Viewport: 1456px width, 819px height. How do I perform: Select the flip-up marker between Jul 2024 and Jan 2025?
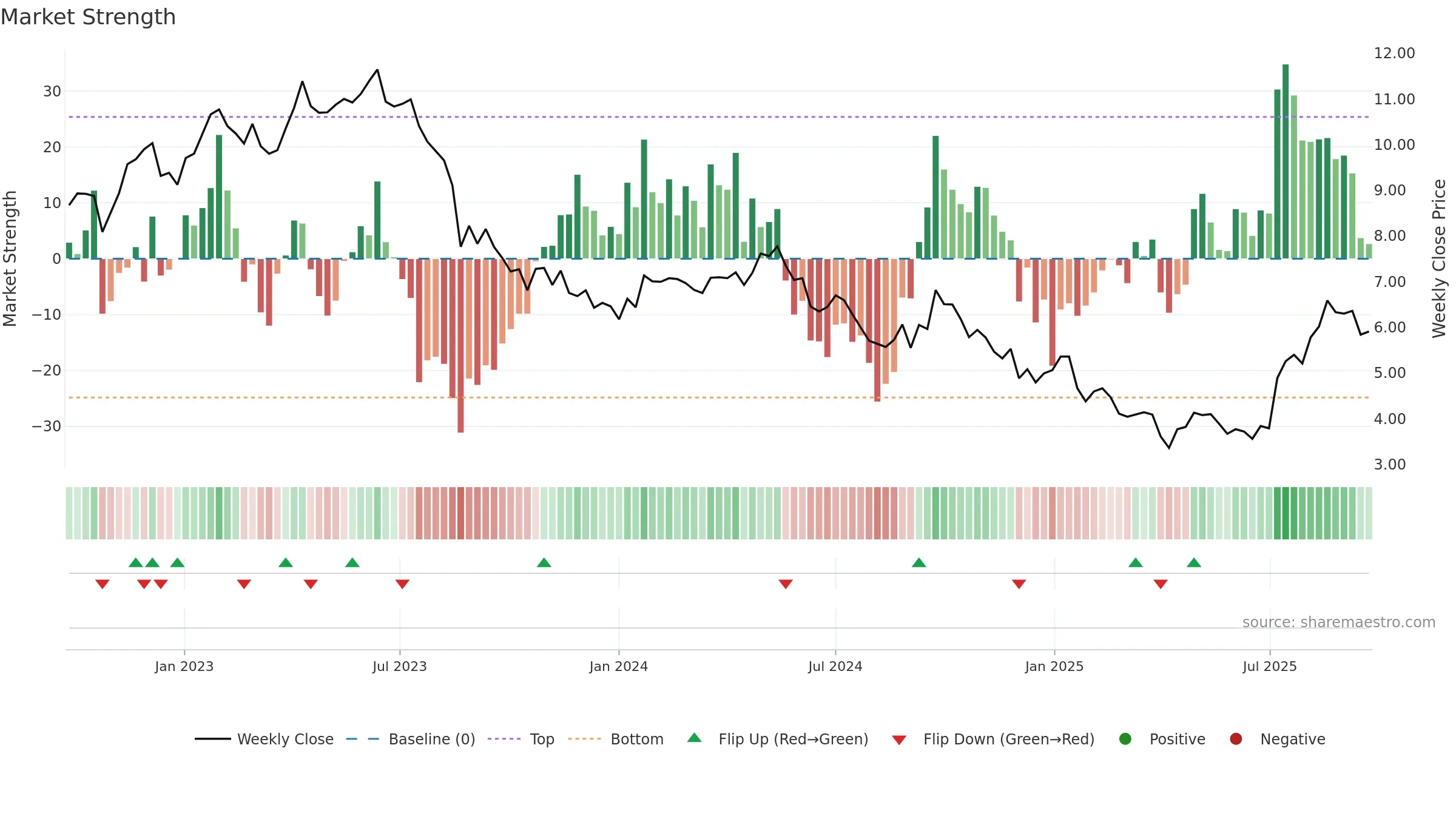pos(919,562)
